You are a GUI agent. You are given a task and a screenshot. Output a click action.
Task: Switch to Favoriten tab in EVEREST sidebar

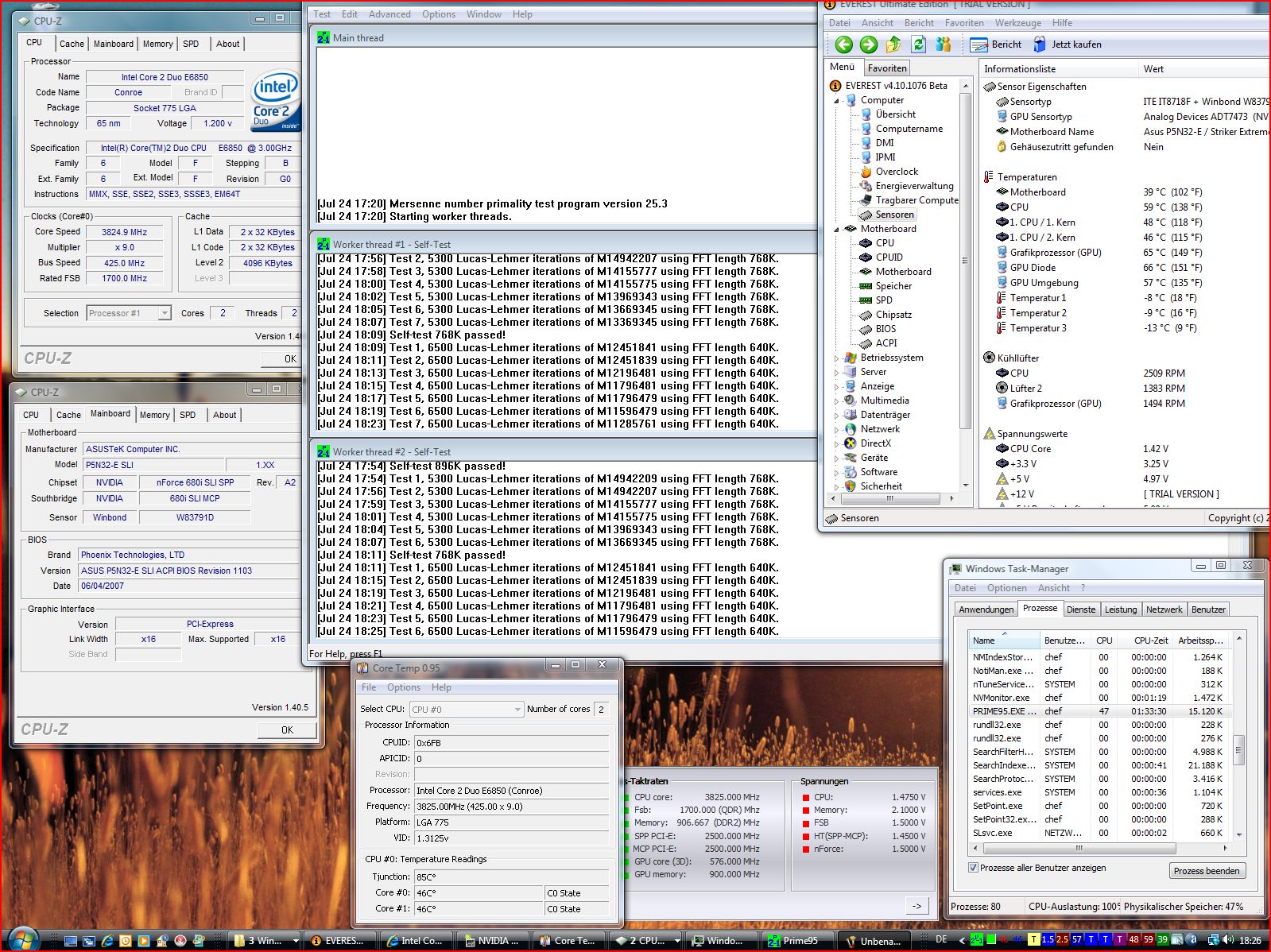pos(887,68)
